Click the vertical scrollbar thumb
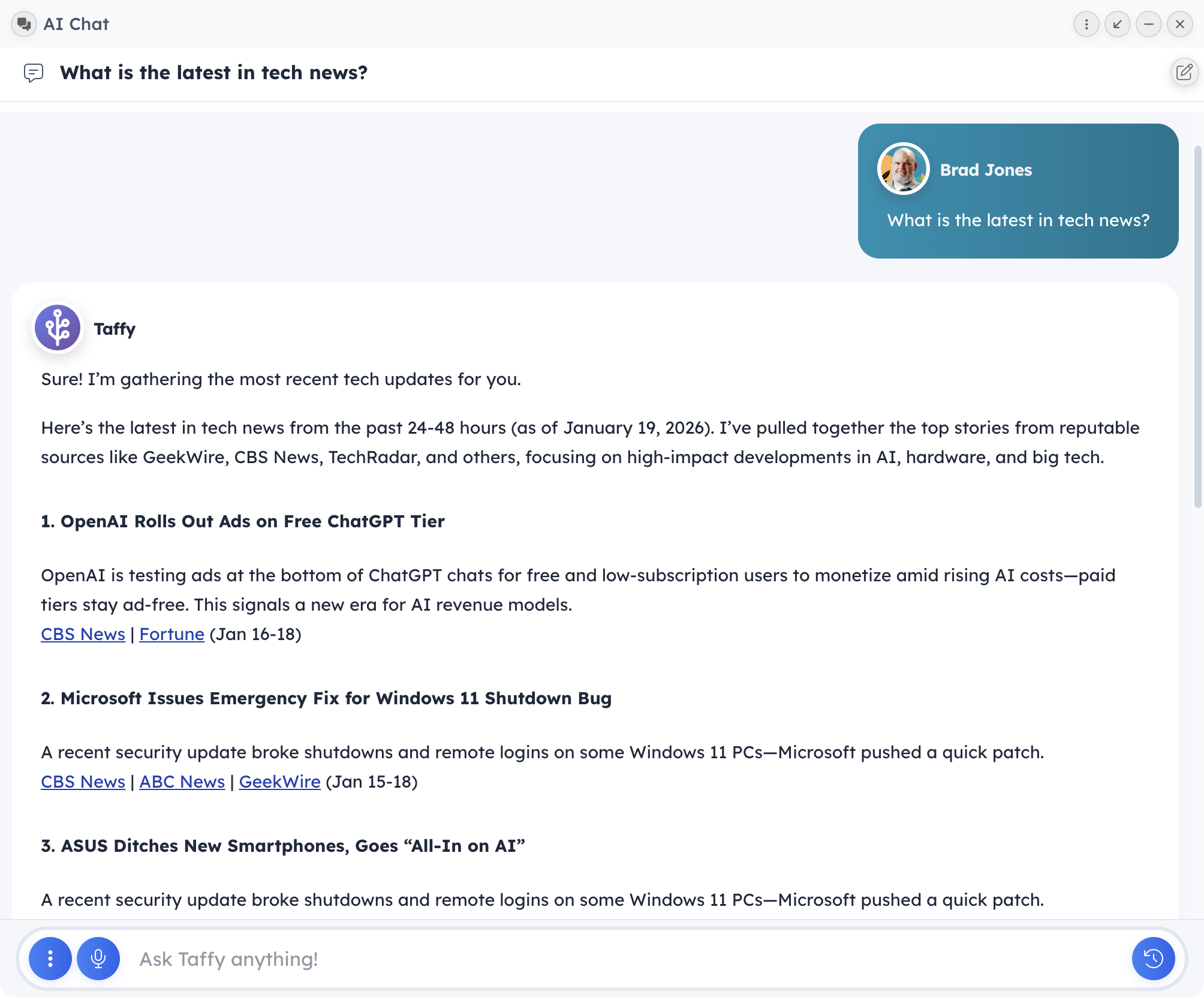This screenshot has width=1204, height=997. [x=1197, y=327]
